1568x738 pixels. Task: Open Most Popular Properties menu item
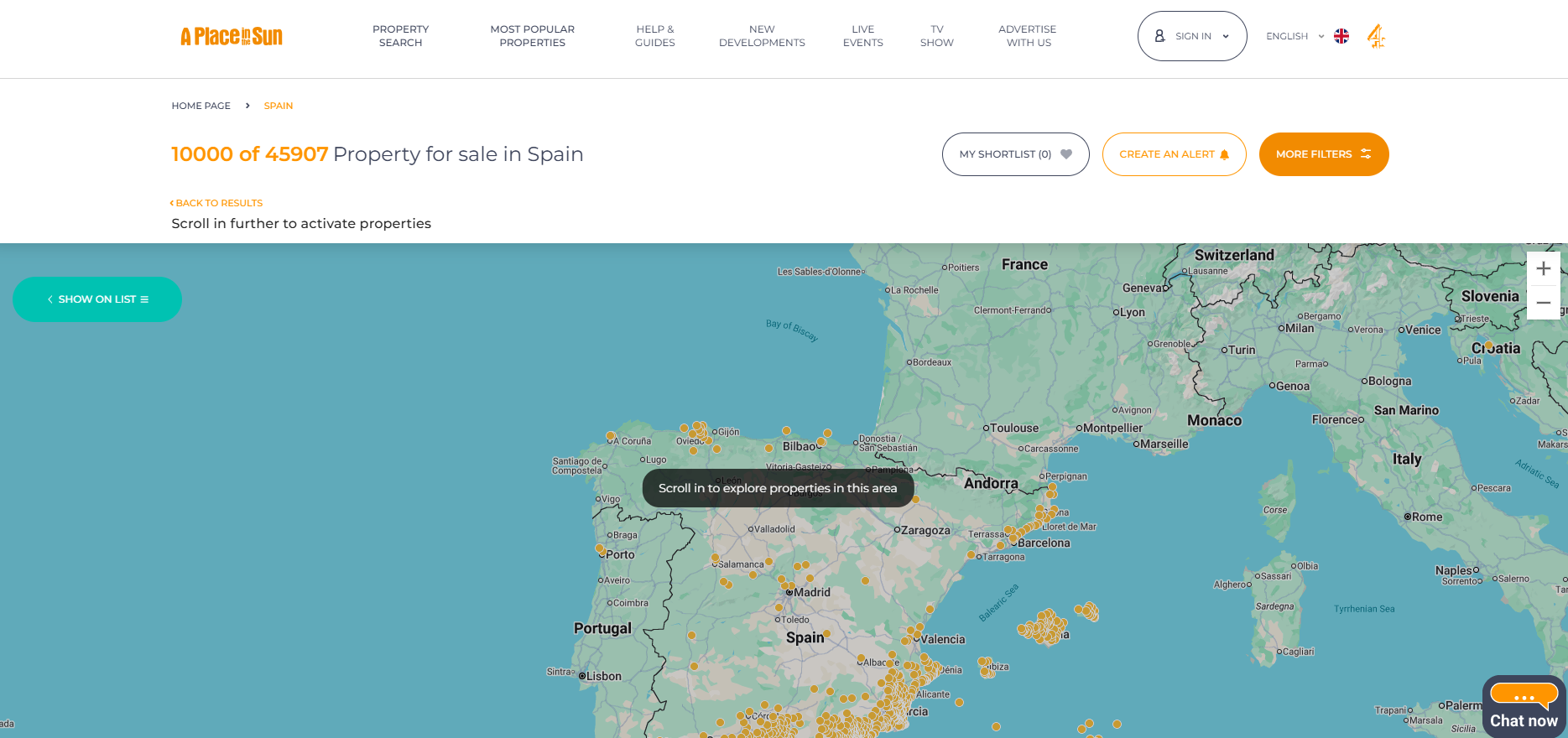click(x=532, y=36)
